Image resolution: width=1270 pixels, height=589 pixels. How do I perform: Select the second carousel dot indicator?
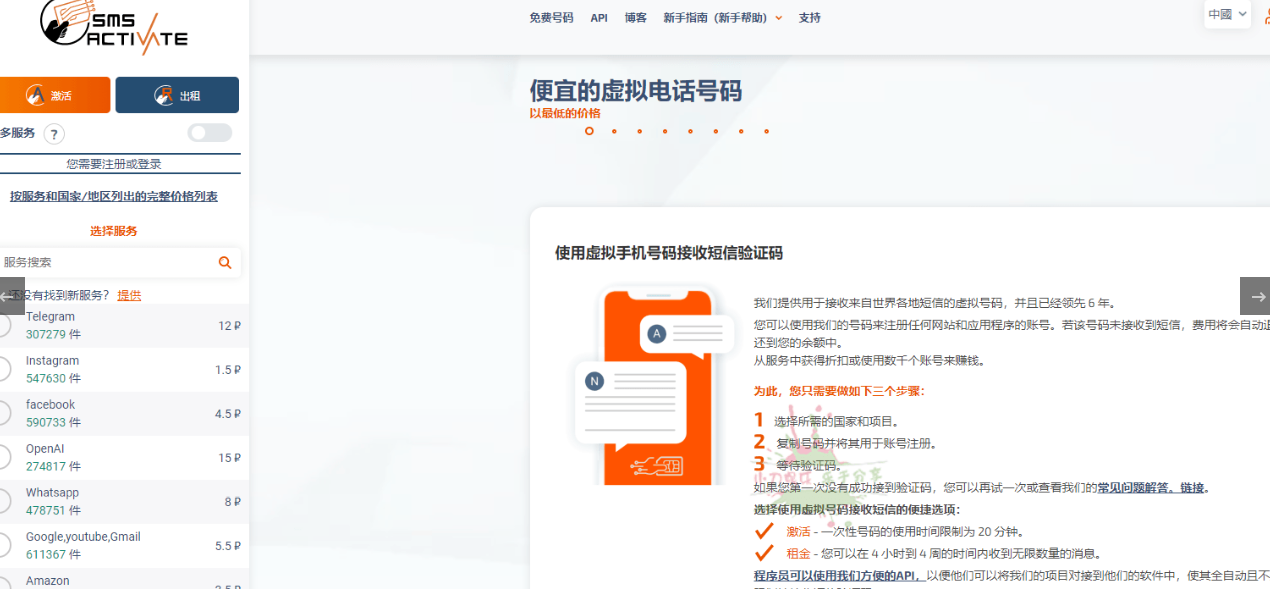click(x=614, y=131)
